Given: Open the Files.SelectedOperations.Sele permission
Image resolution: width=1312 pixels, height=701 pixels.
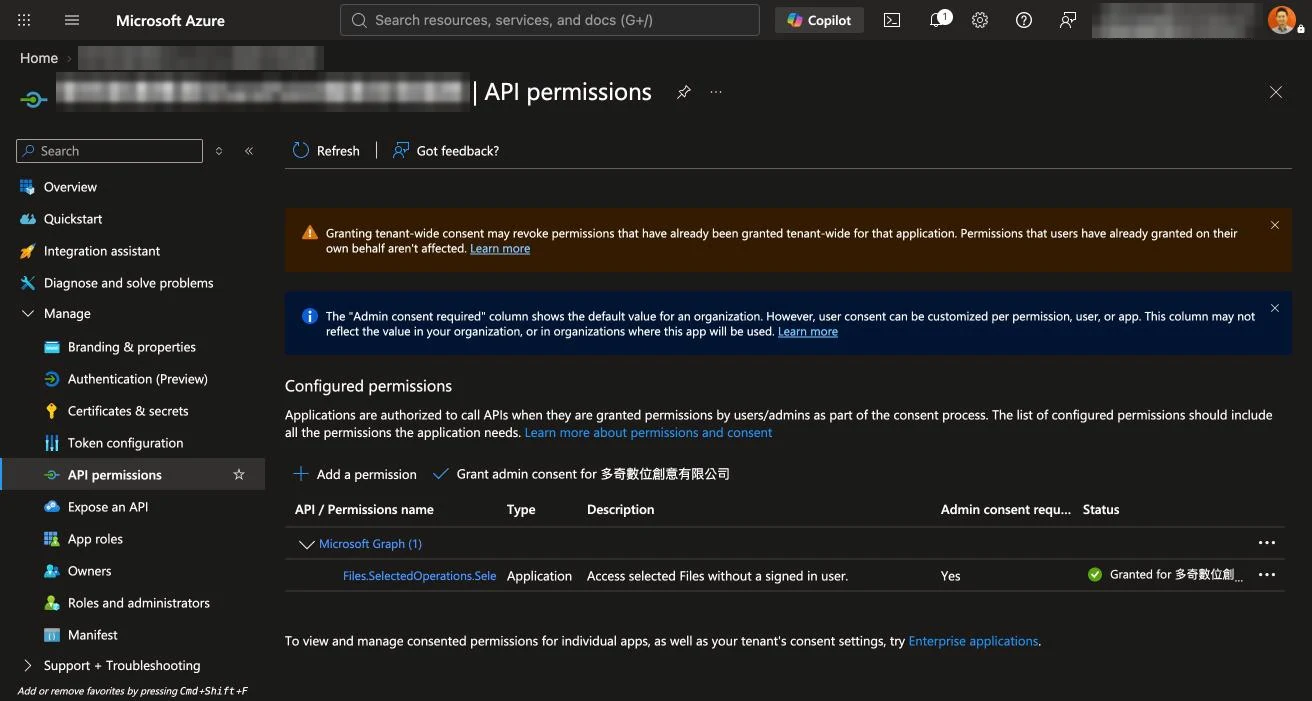Looking at the screenshot, I should [x=419, y=576].
